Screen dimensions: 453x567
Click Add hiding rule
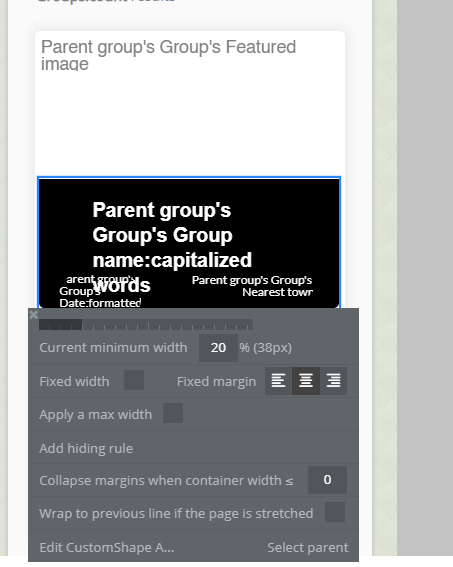click(x=86, y=448)
